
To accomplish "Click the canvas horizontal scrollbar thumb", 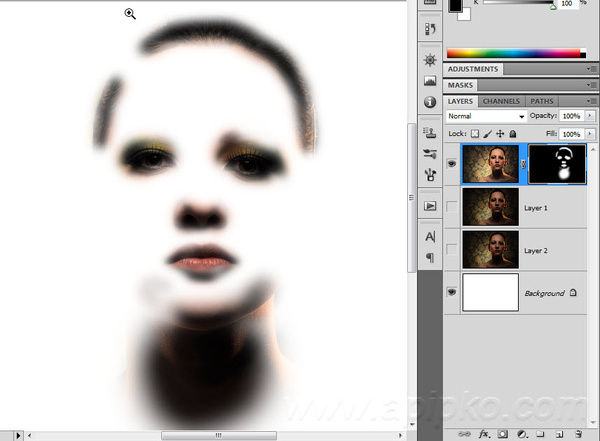I will [x=218, y=435].
